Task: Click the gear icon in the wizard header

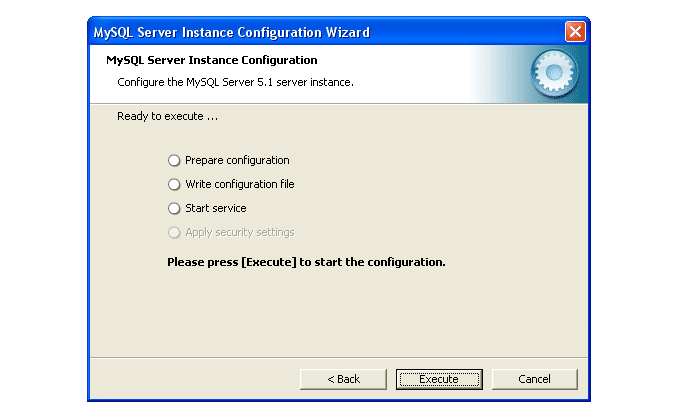Action: pyautogui.click(x=549, y=73)
